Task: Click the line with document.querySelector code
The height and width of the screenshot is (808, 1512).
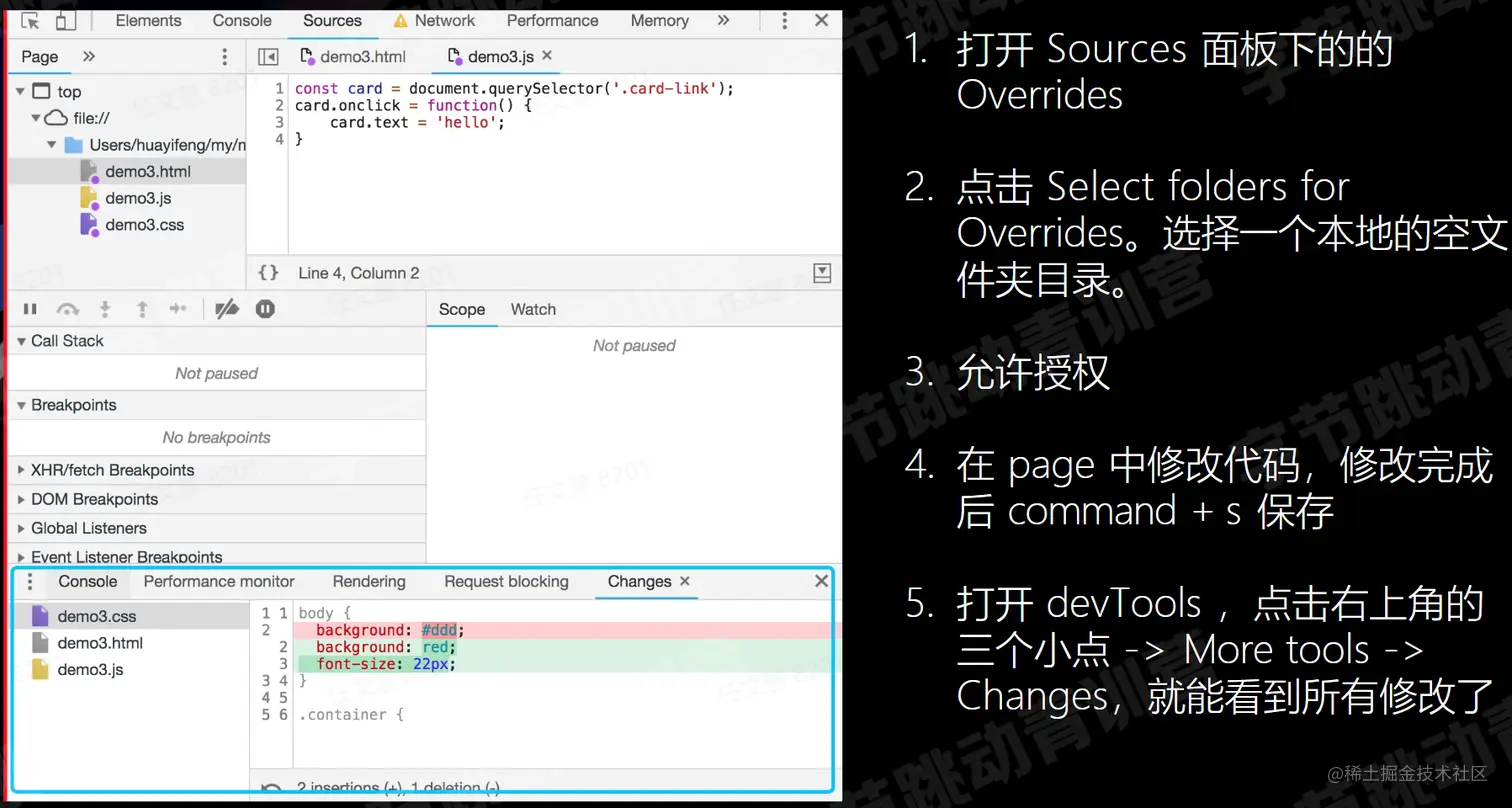Action: coord(514,89)
